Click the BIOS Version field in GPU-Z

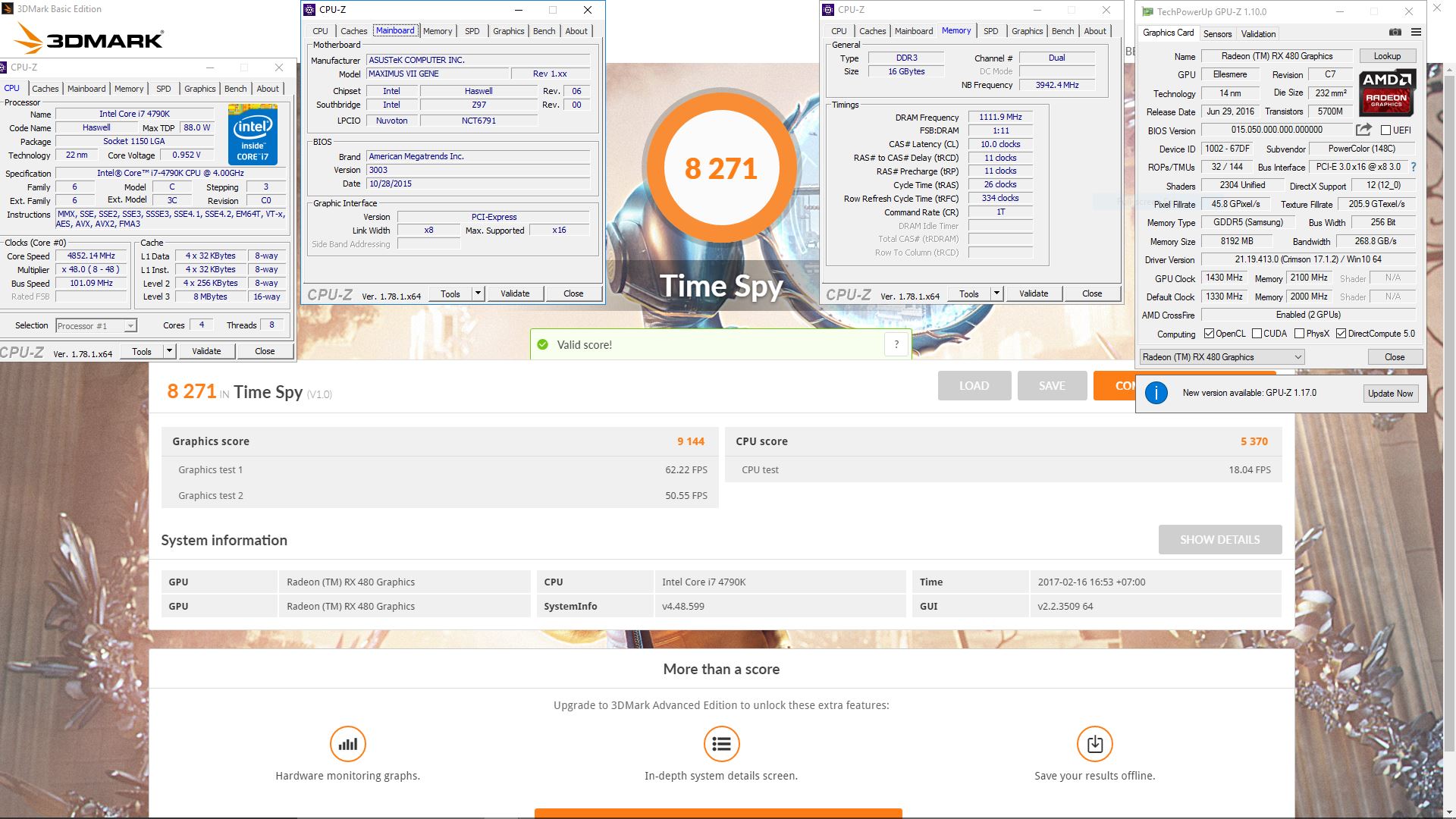pyautogui.click(x=1276, y=130)
